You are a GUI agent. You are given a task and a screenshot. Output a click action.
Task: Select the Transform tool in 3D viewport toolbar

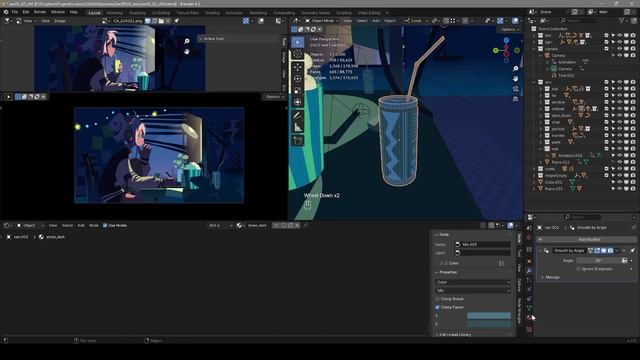pos(298,102)
